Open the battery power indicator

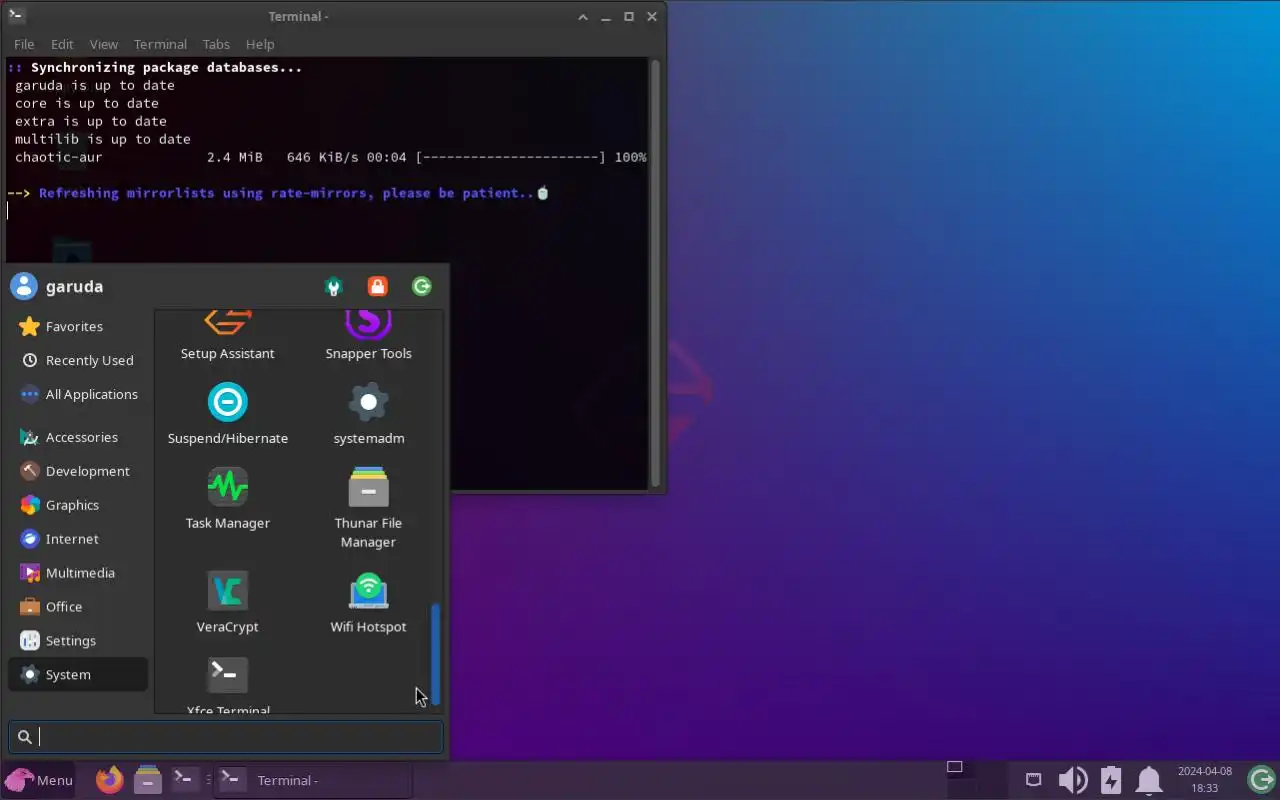1111,780
